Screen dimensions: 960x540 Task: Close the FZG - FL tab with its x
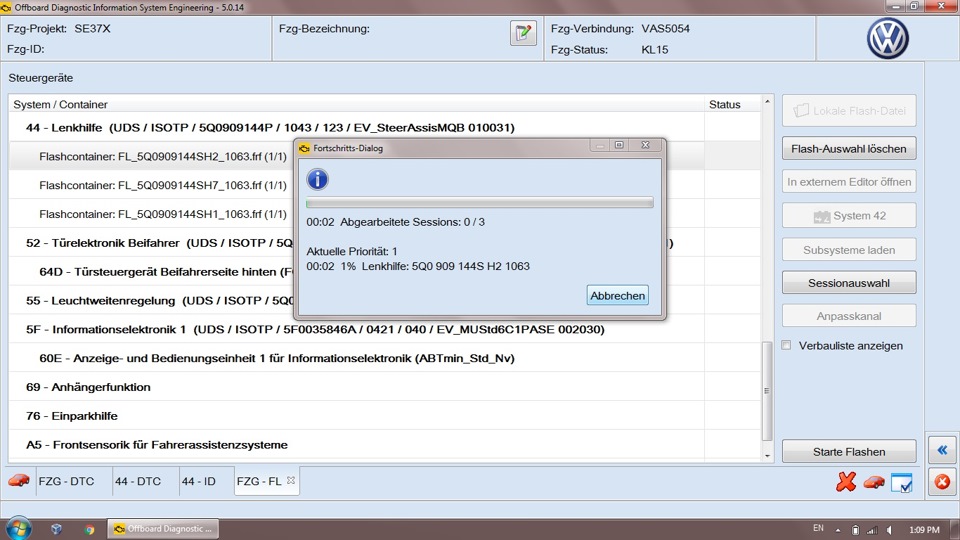pos(291,481)
